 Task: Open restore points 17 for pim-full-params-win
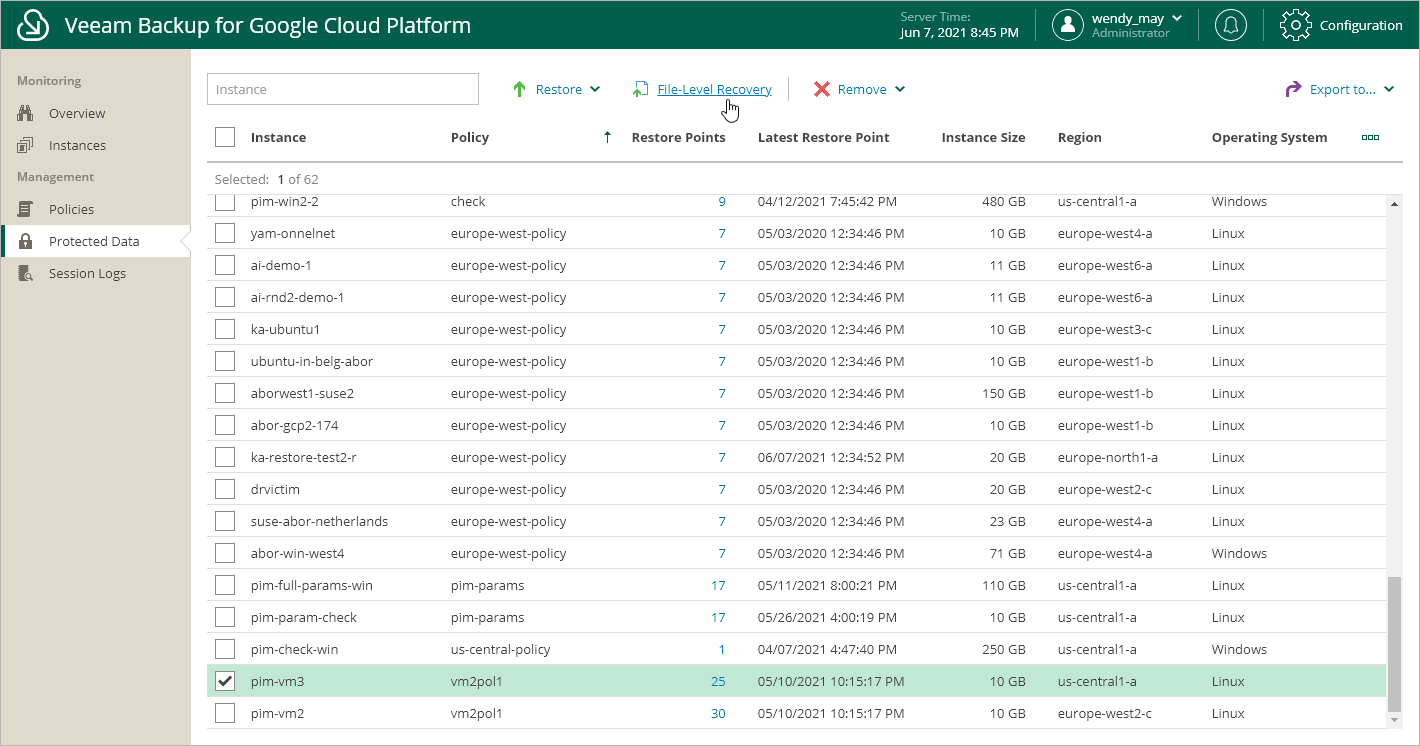(x=718, y=585)
